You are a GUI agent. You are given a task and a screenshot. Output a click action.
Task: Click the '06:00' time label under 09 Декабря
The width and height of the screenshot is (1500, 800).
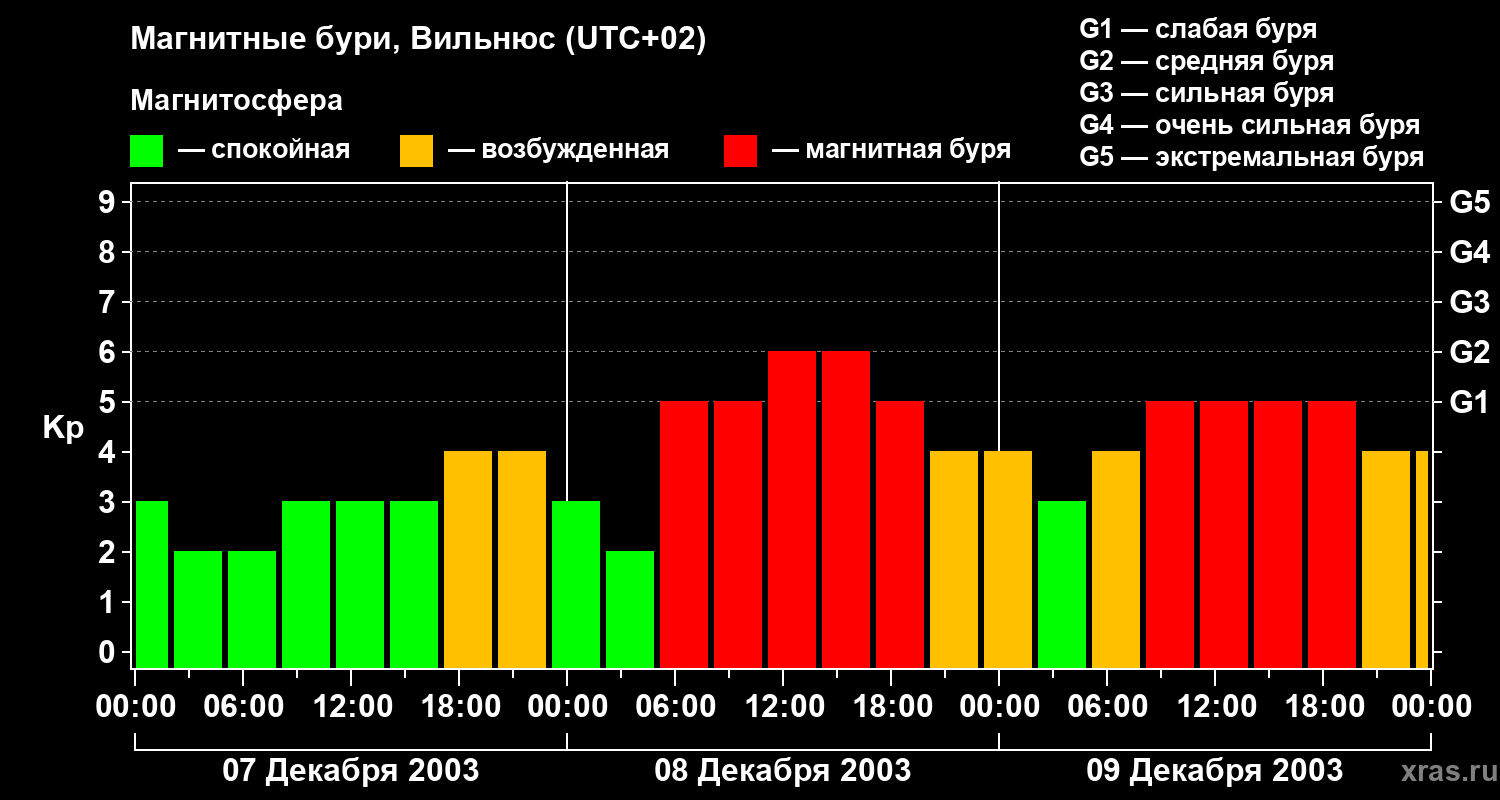point(1107,706)
